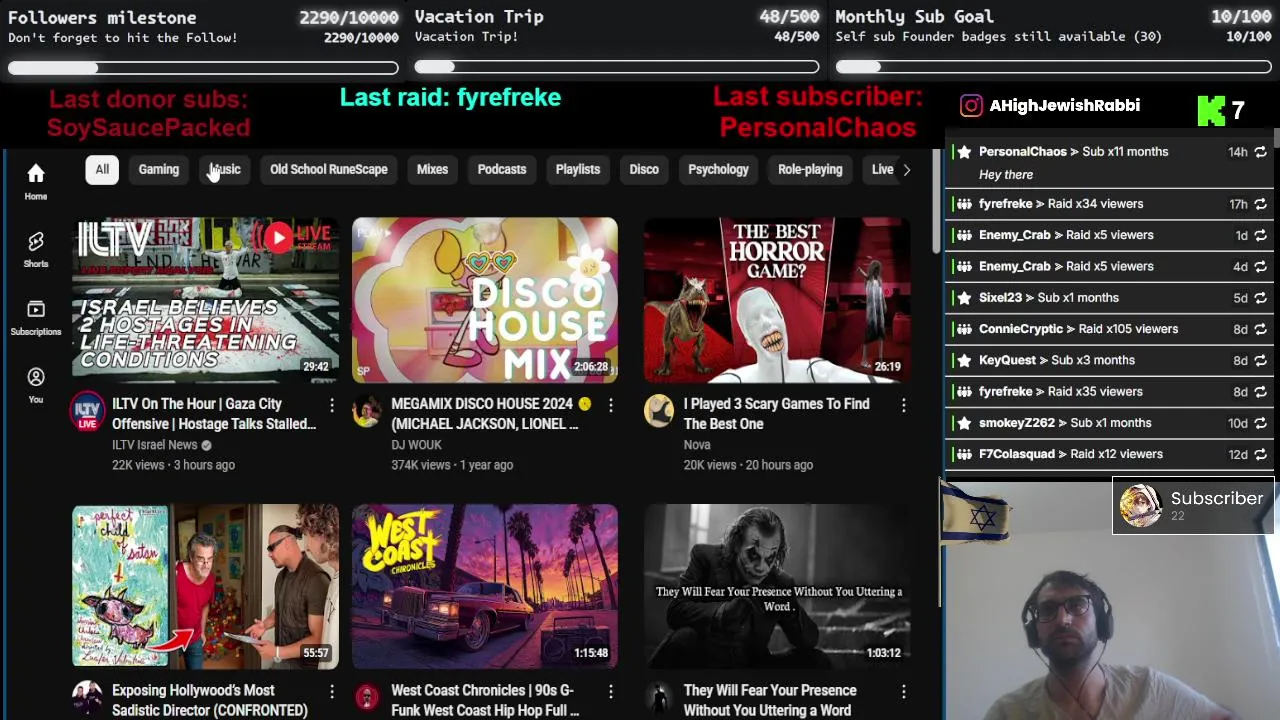Open MEGAMIX DISCO HOUSE 2024 title

(x=490, y=414)
